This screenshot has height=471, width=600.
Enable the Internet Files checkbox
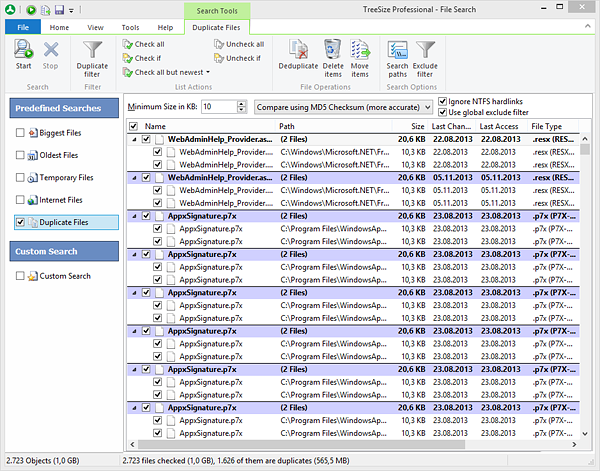(x=20, y=200)
